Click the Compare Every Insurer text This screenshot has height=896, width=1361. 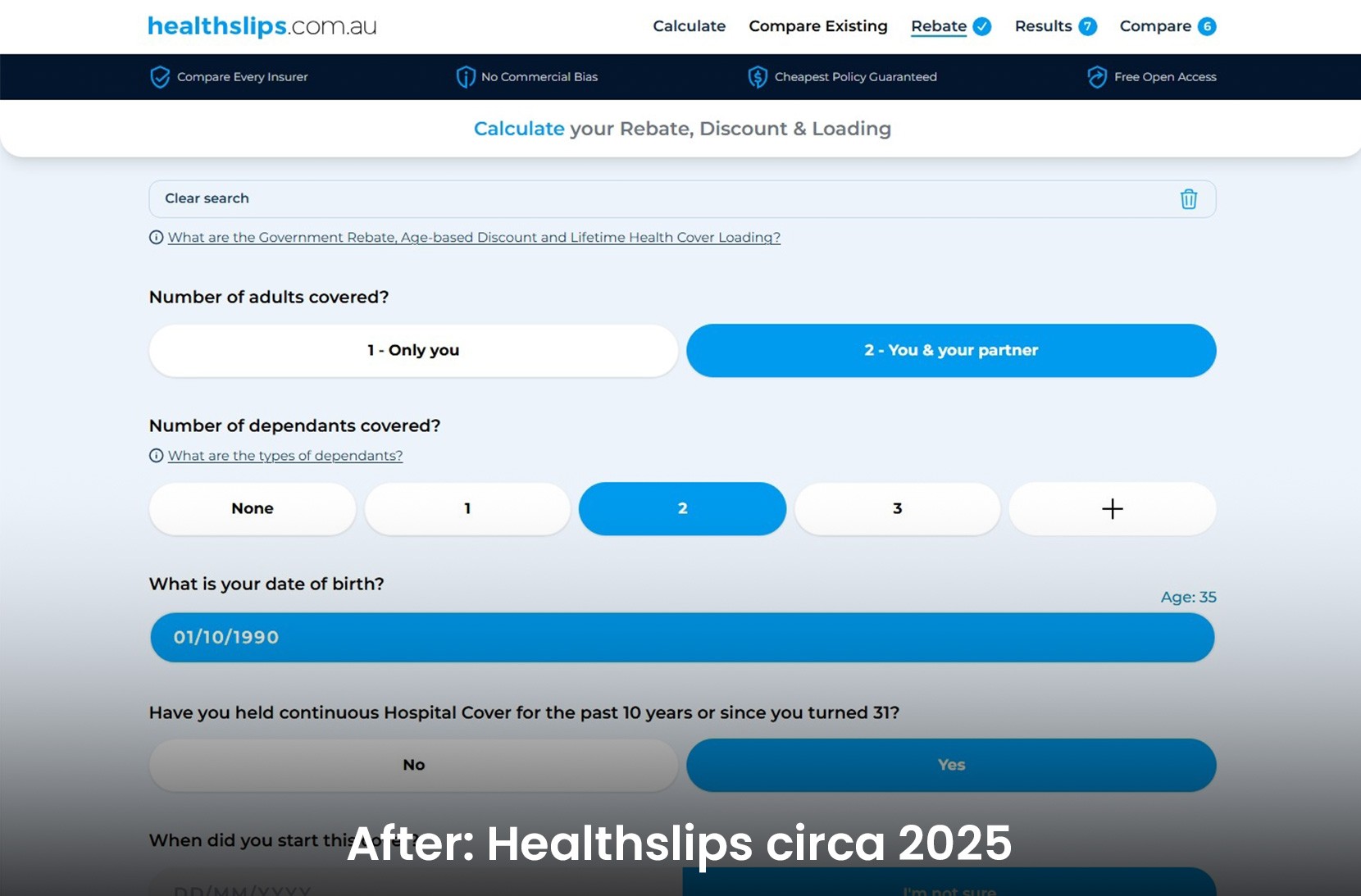243,77
